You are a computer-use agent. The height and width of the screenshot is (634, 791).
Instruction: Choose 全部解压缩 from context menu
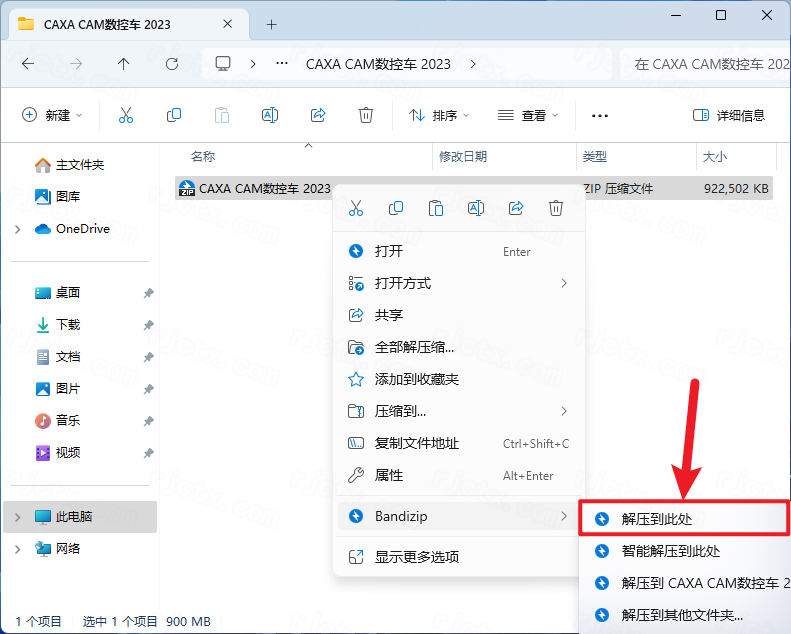(414, 348)
